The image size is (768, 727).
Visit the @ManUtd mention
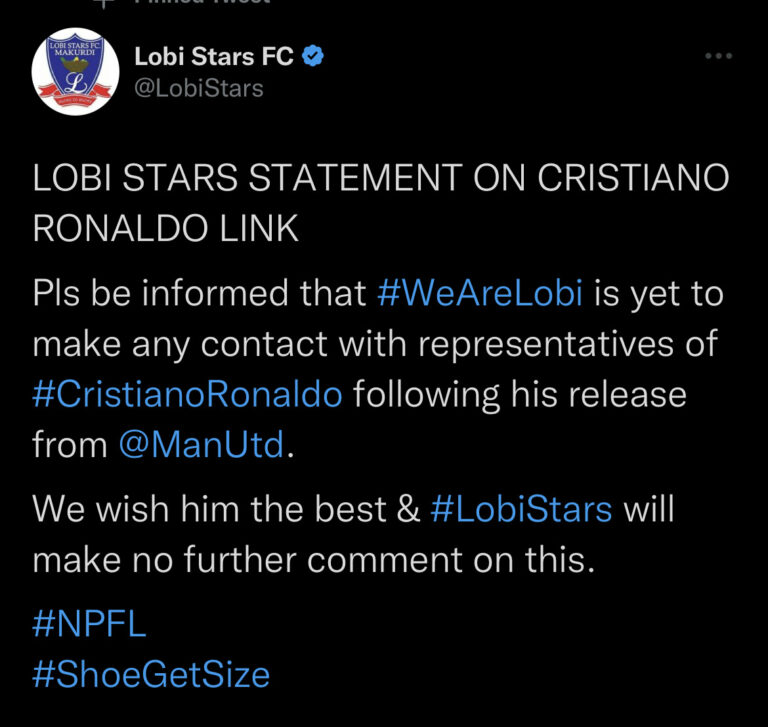(x=201, y=443)
